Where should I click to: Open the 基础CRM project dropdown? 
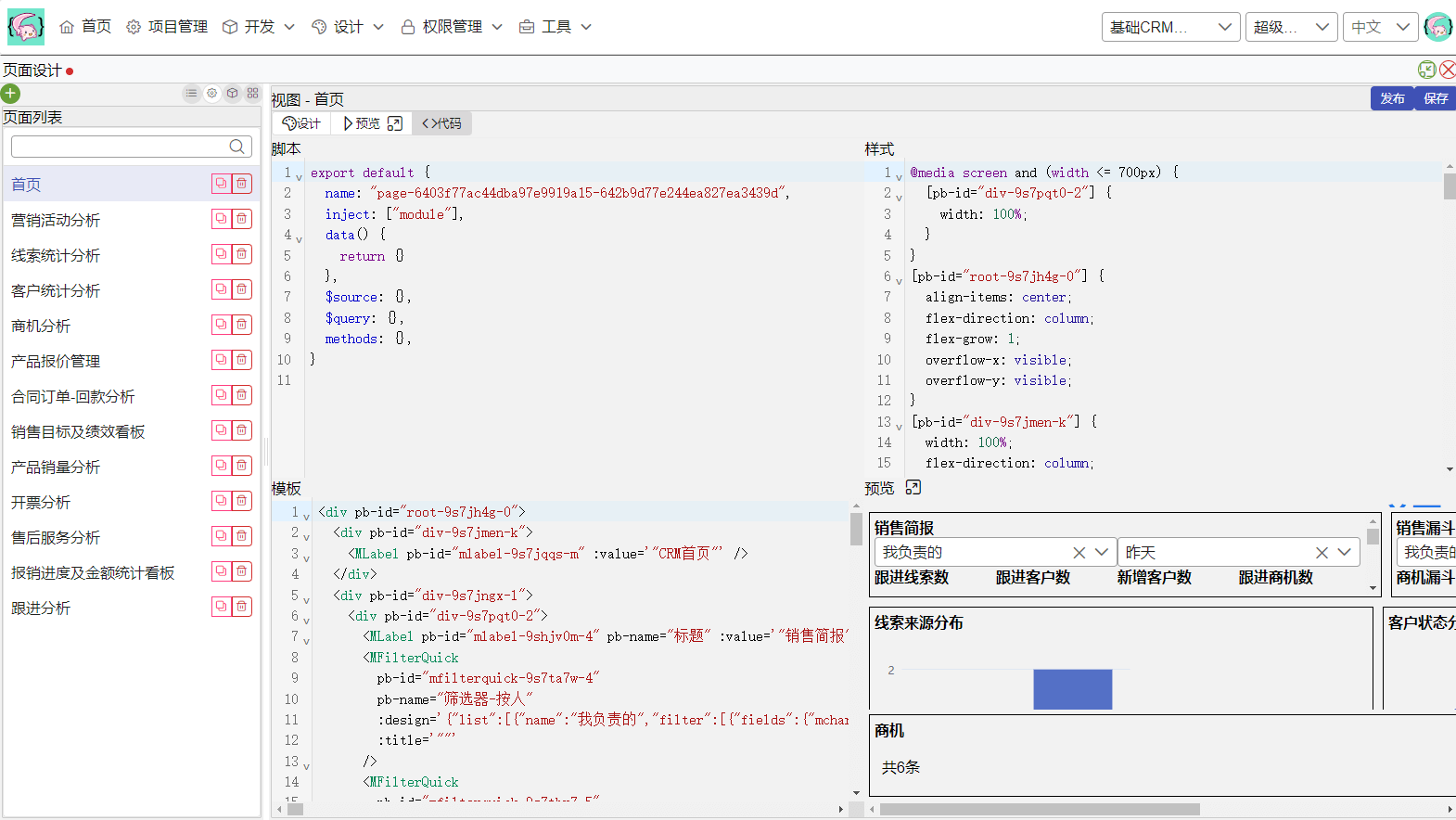pyautogui.click(x=1171, y=27)
